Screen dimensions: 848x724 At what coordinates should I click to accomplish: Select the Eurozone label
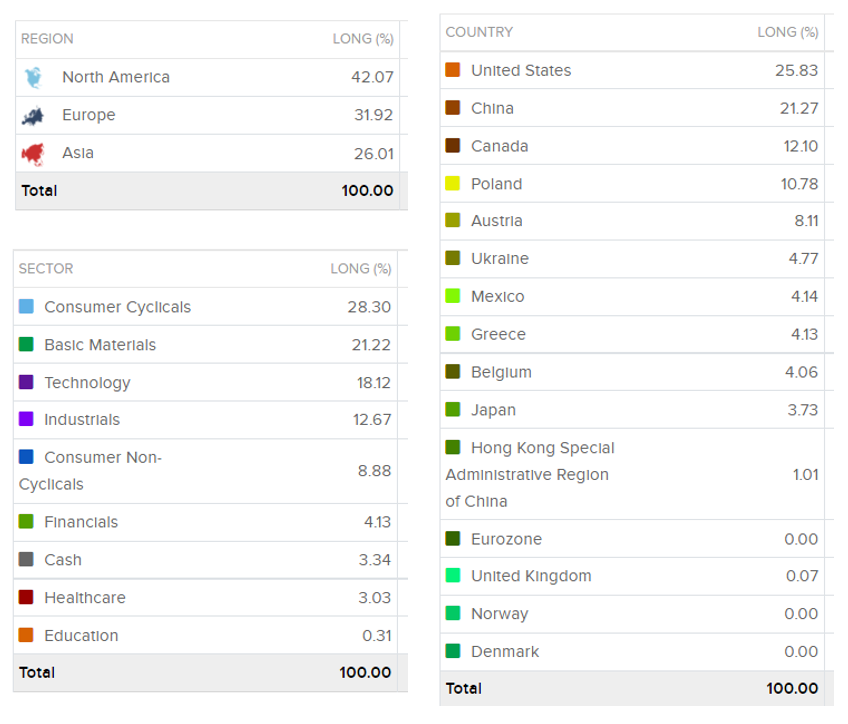point(506,539)
